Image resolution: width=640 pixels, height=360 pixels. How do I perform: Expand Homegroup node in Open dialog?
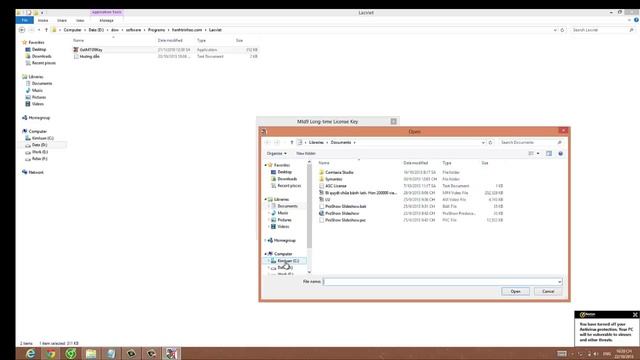(265, 240)
